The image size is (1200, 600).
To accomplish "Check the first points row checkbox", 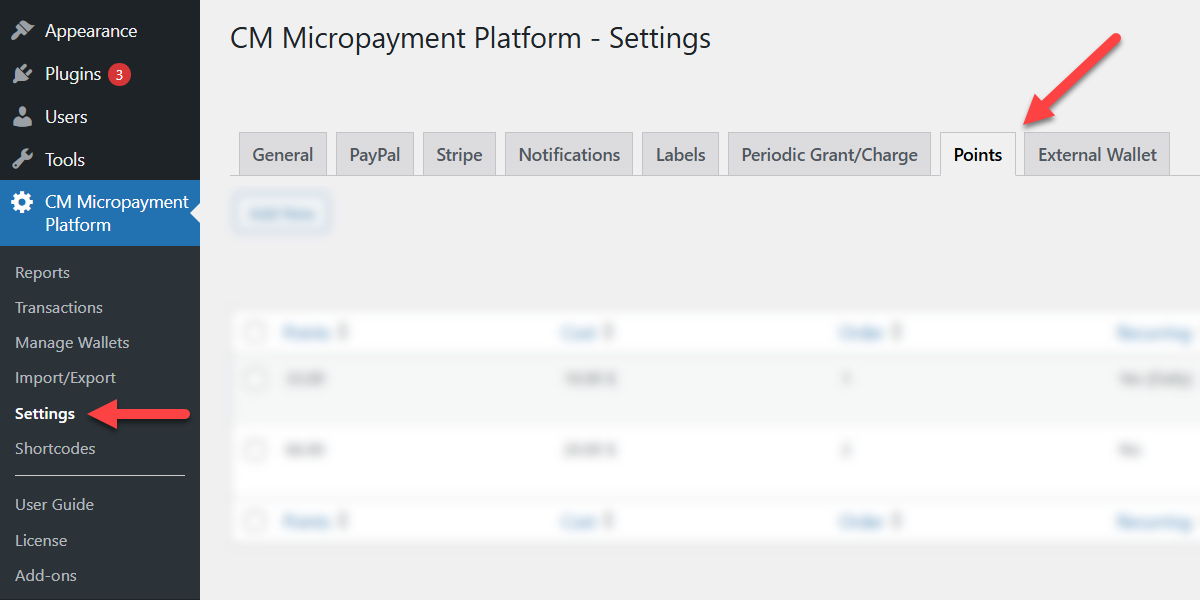I will pos(256,379).
